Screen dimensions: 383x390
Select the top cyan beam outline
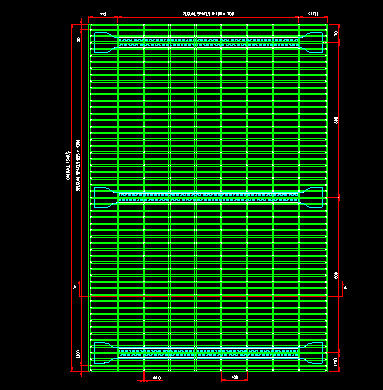pyautogui.click(x=209, y=42)
